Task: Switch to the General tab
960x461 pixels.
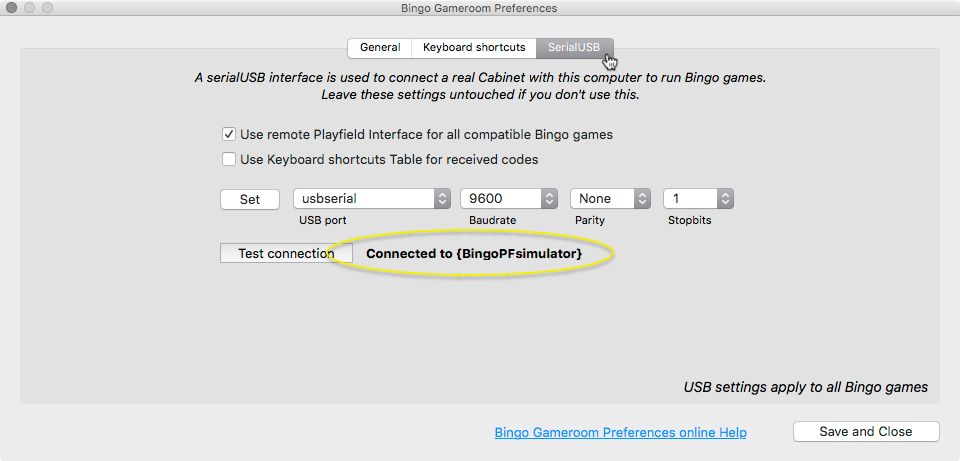Action: point(380,48)
